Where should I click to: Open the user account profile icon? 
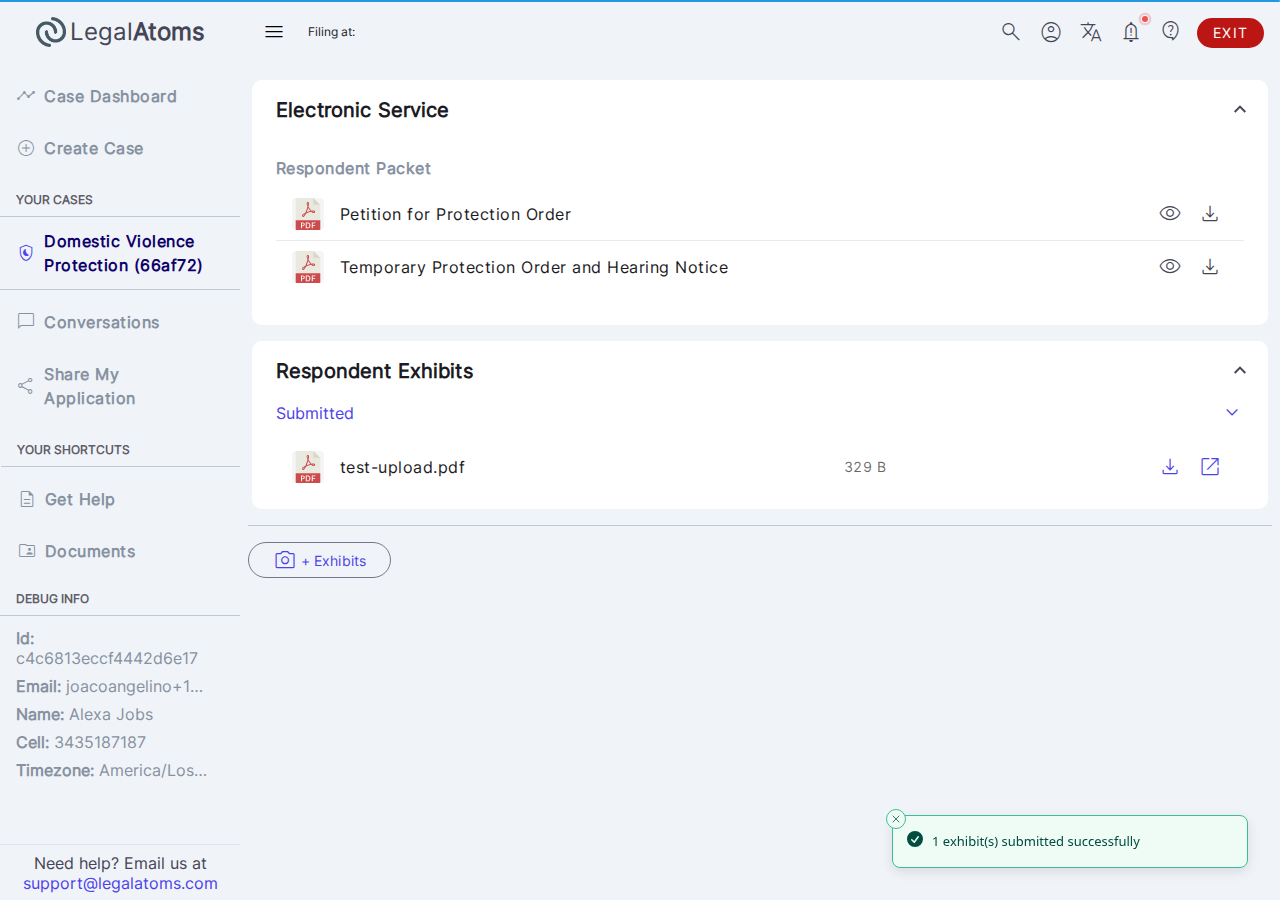coord(1051,32)
